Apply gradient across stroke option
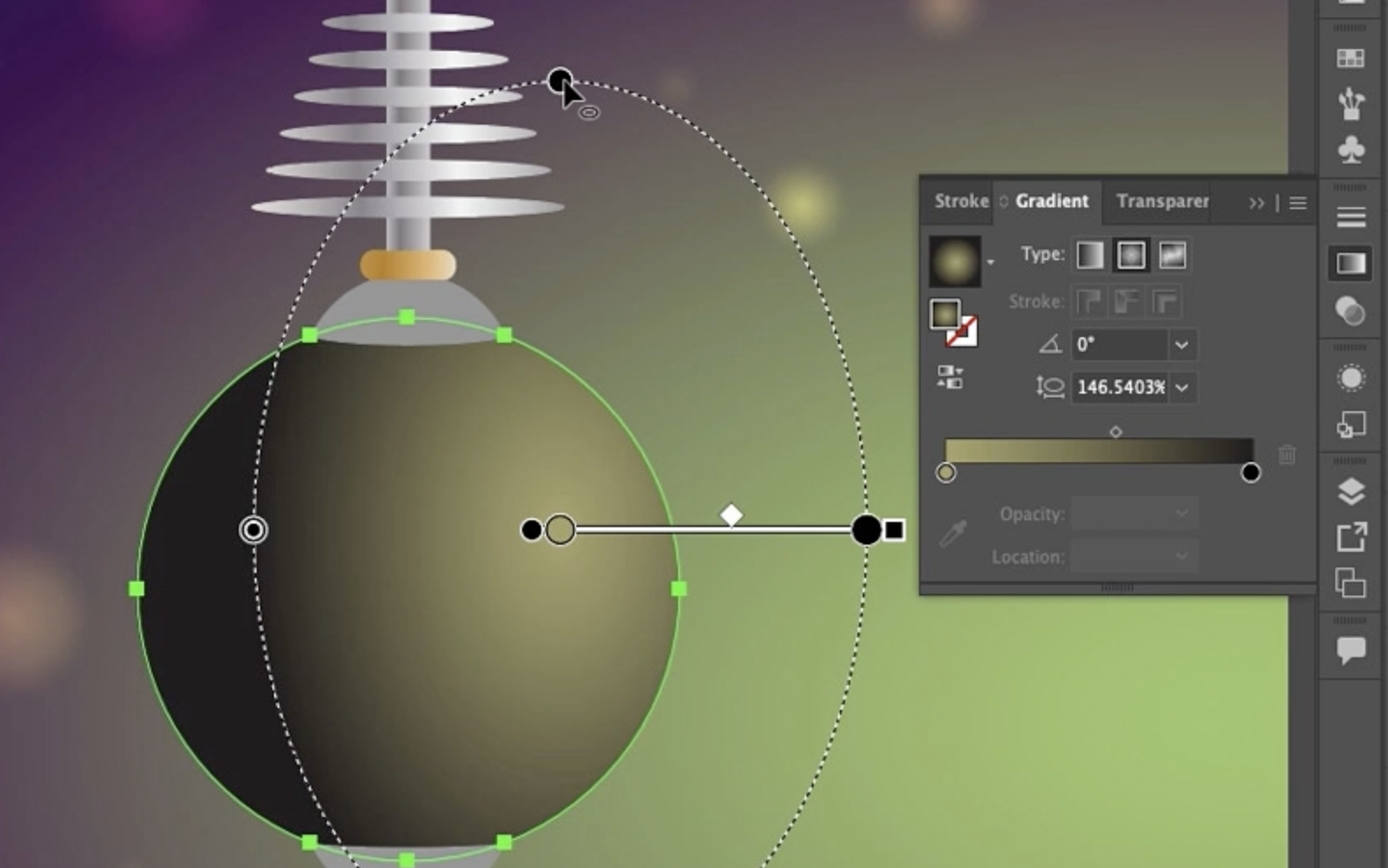The width and height of the screenshot is (1388, 868). (x=1166, y=302)
